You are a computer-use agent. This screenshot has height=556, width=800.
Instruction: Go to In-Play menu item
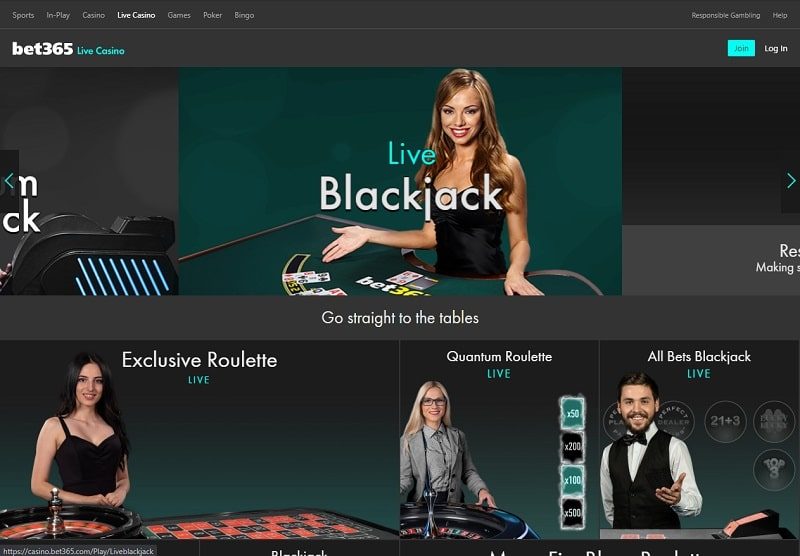tap(58, 15)
